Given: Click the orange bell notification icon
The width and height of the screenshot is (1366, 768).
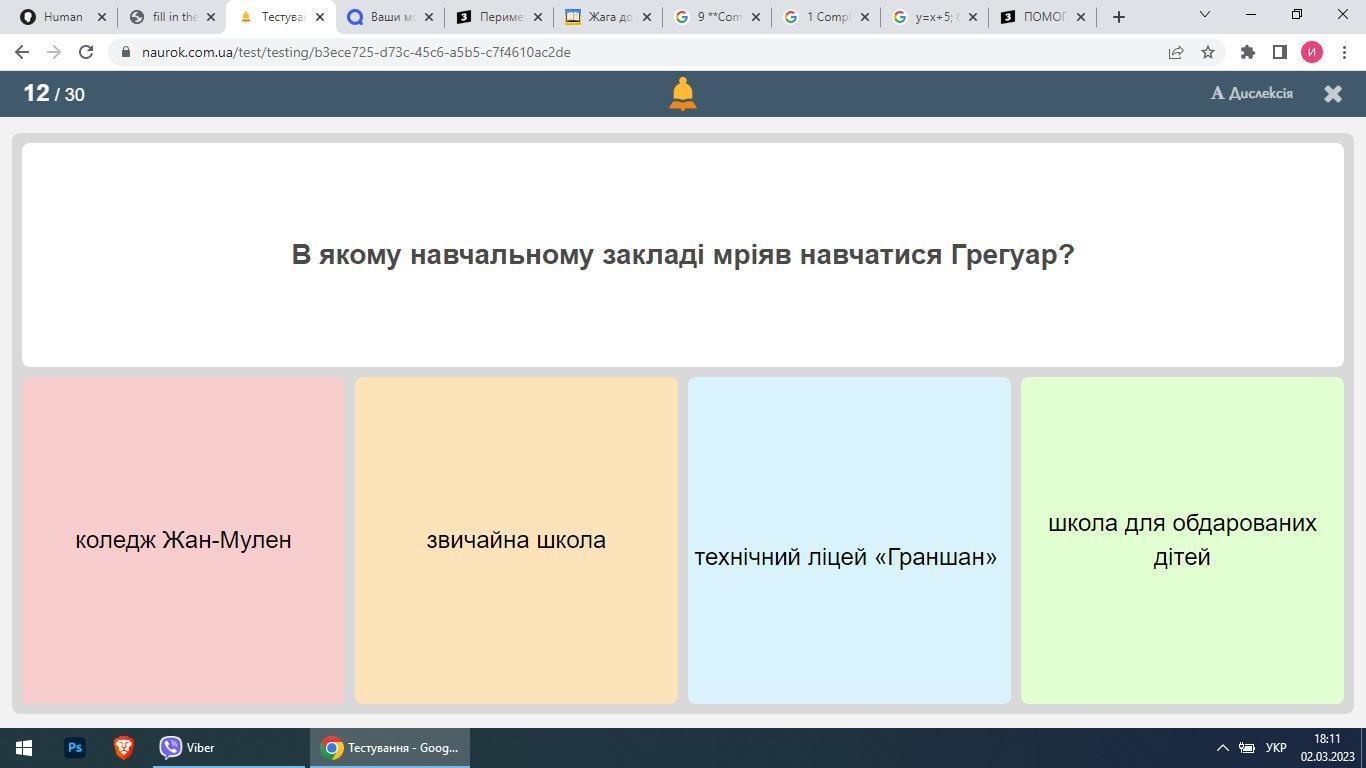Looking at the screenshot, I should (682, 94).
